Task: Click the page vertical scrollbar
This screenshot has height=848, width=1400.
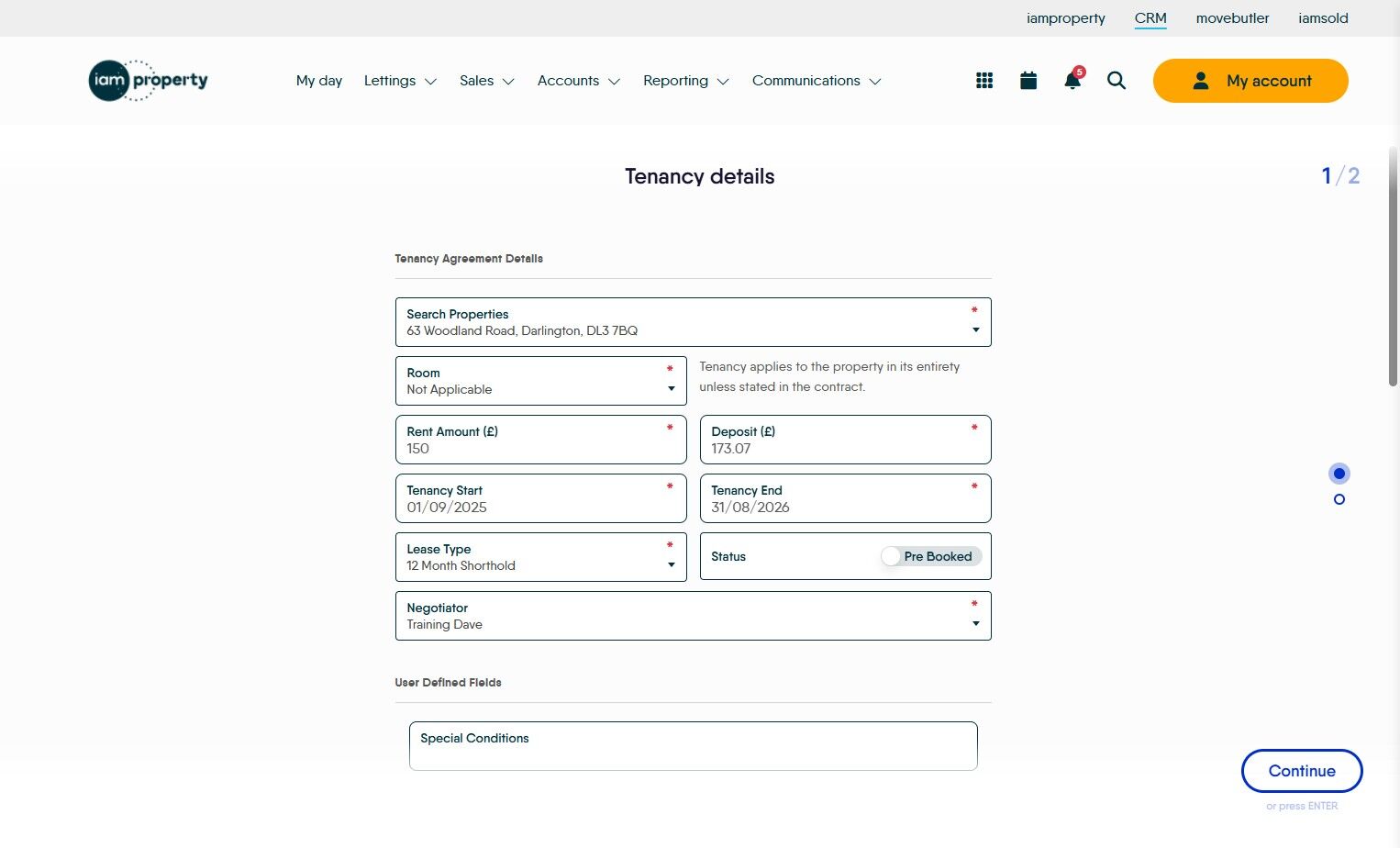Action: pos(1393,266)
